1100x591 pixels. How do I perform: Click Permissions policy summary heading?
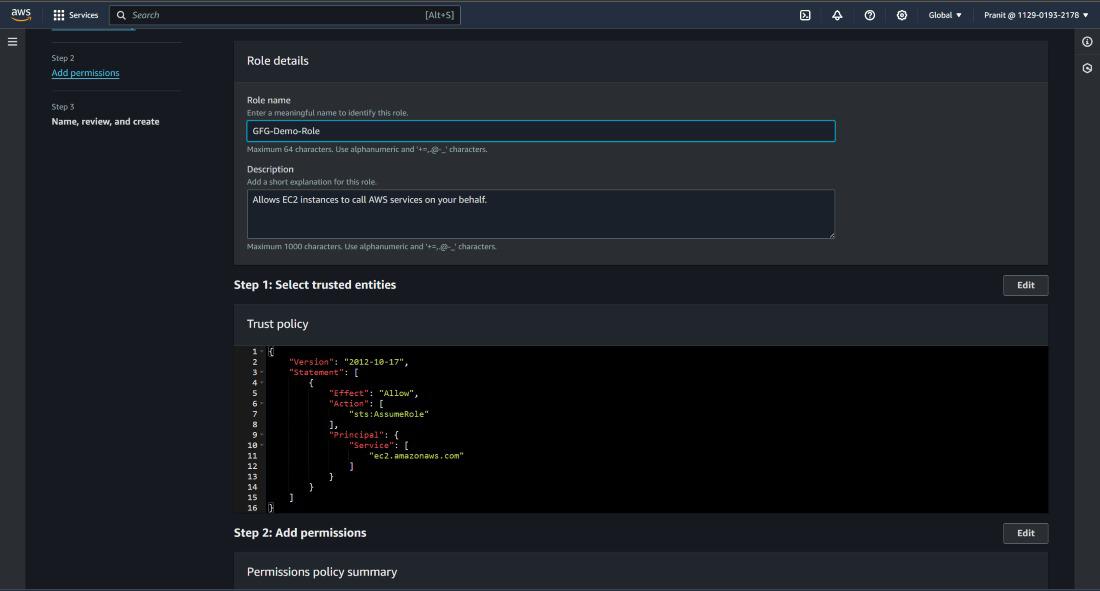[x=322, y=572]
